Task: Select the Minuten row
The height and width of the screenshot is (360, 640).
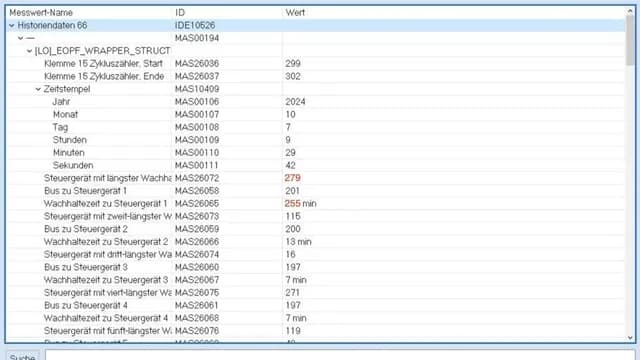Action: pyautogui.click(x=316, y=153)
